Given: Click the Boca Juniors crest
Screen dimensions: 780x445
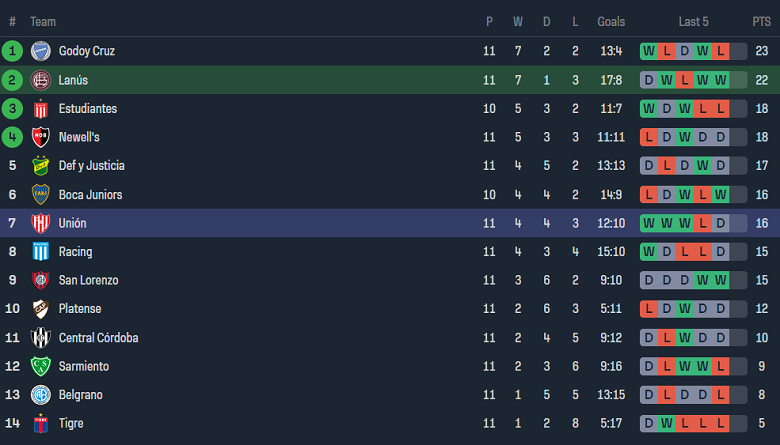Looking at the screenshot, I should click(41, 195).
